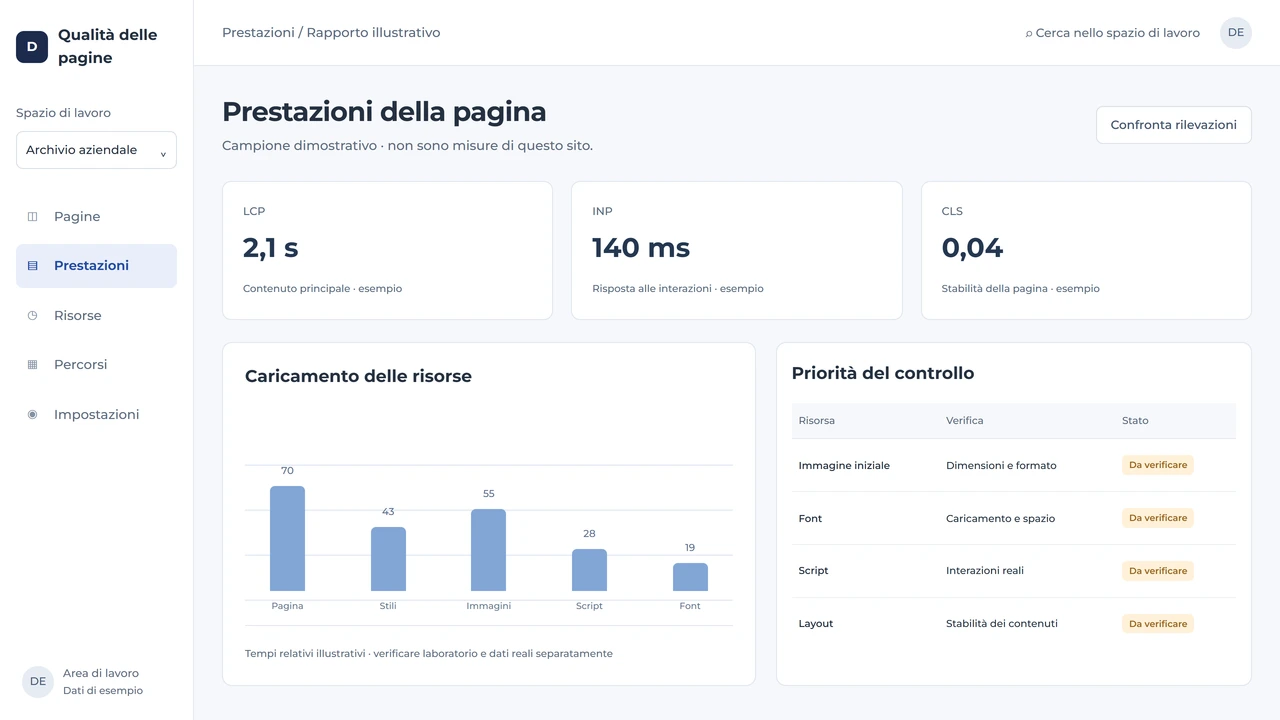Click the Pagina bar in the chart
Image resolution: width=1280 pixels, height=720 pixels.
287,539
